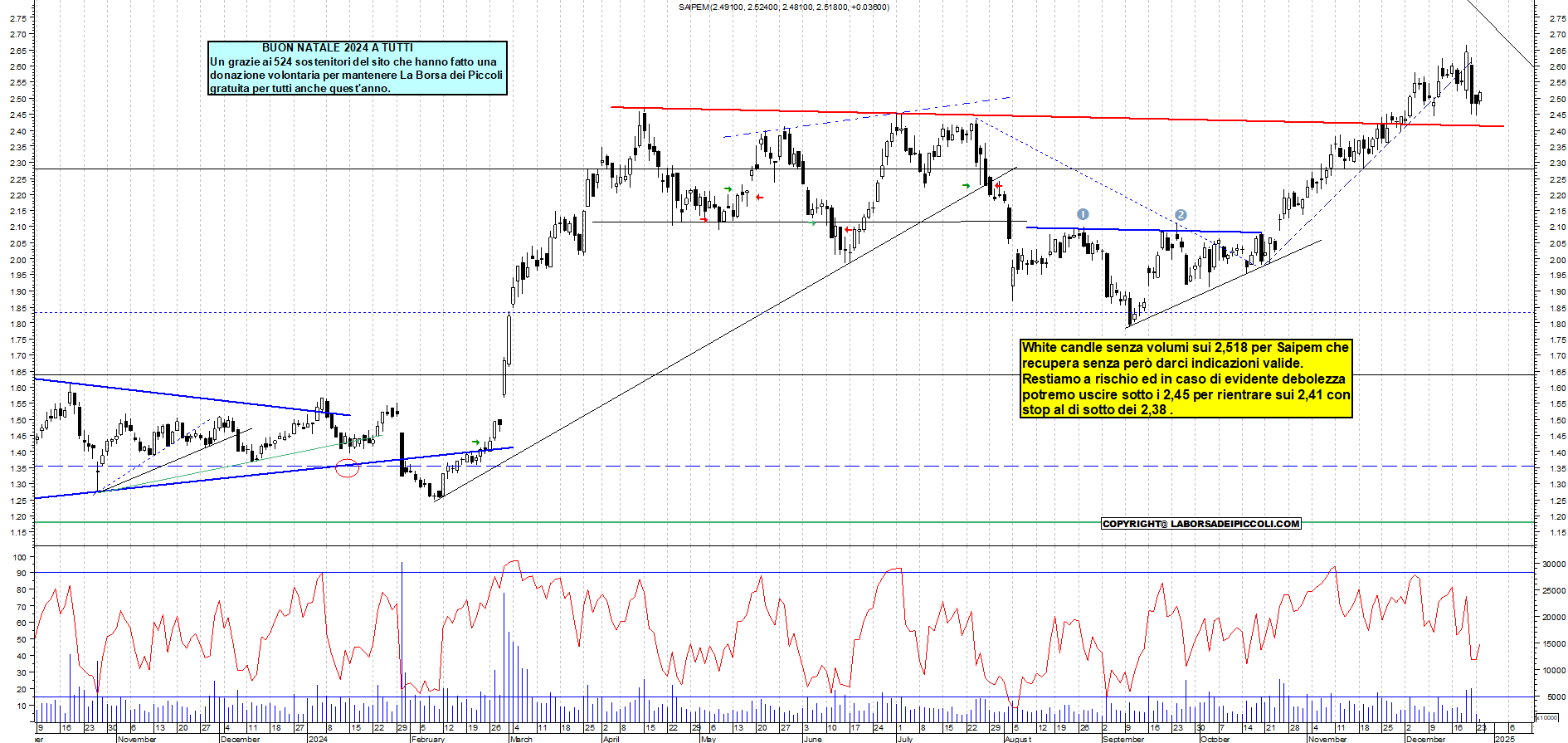Click the 'October' label on the date axis
Screen dimensions: 1568x743
point(1215,739)
